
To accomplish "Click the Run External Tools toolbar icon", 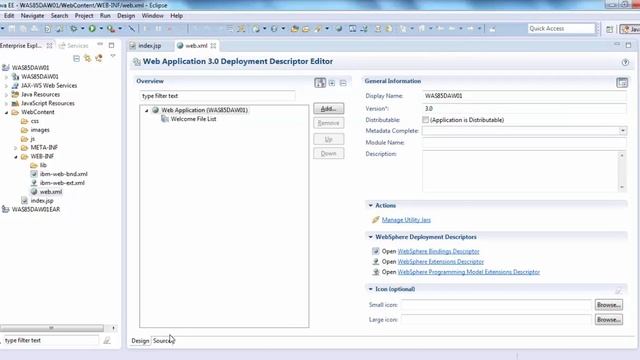I will tap(111, 29).
